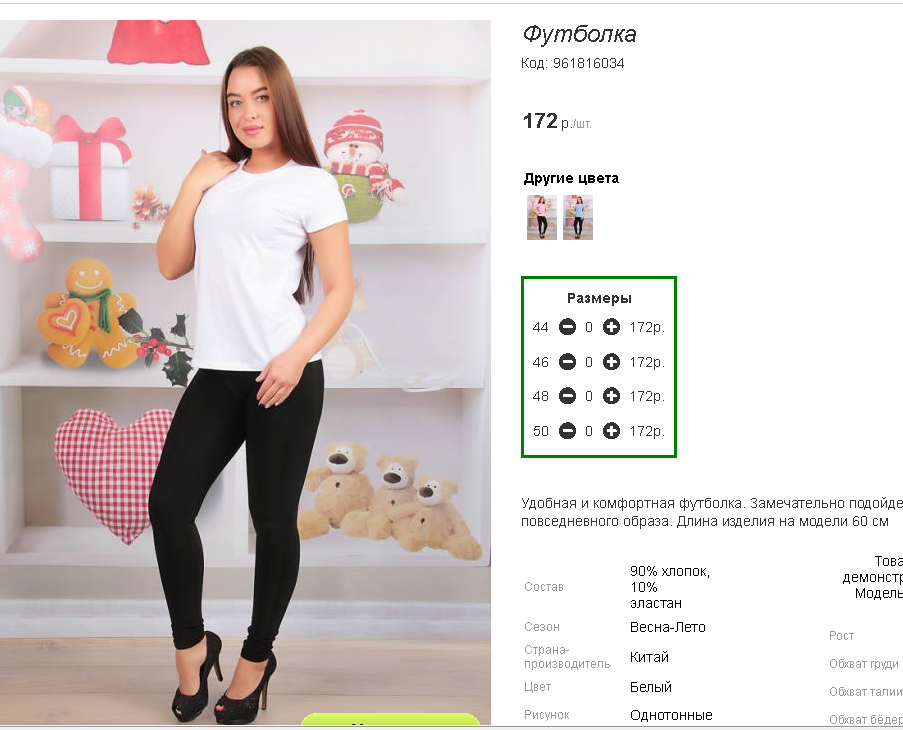
Task: Select the pink t-shirt color variant
Action: pos(542,217)
